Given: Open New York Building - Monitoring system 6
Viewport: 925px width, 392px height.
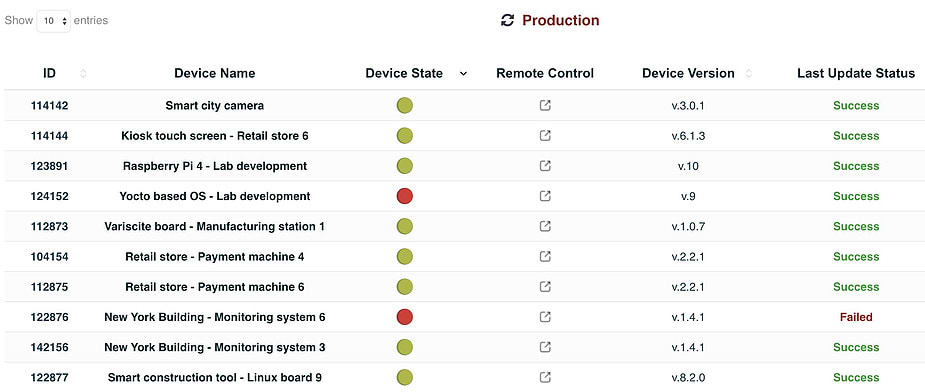Looking at the screenshot, I should pos(215,317).
